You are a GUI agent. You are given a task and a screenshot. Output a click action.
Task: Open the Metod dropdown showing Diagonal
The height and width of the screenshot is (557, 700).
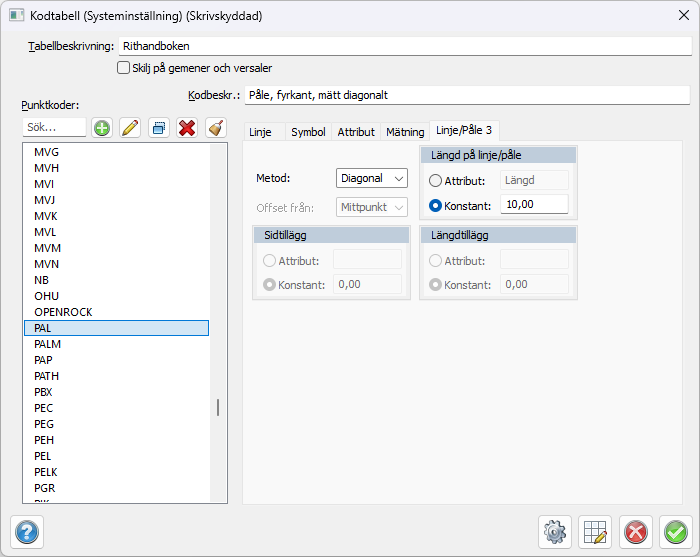click(372, 178)
